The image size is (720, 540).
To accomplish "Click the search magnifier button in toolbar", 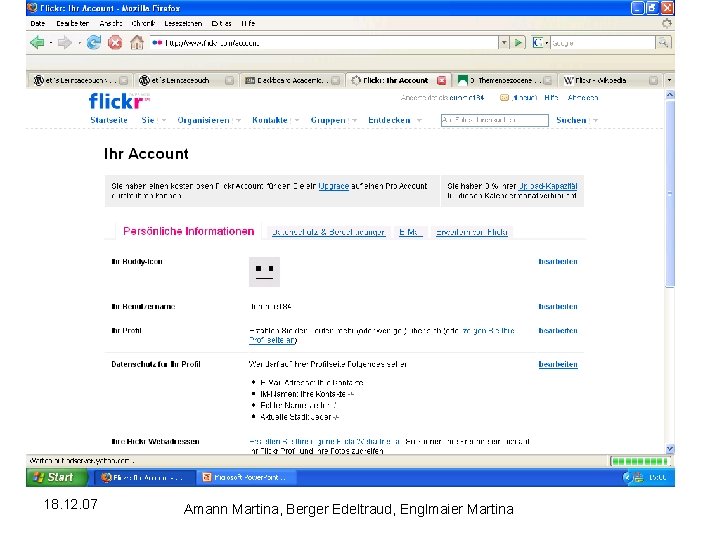I will tap(663, 43).
